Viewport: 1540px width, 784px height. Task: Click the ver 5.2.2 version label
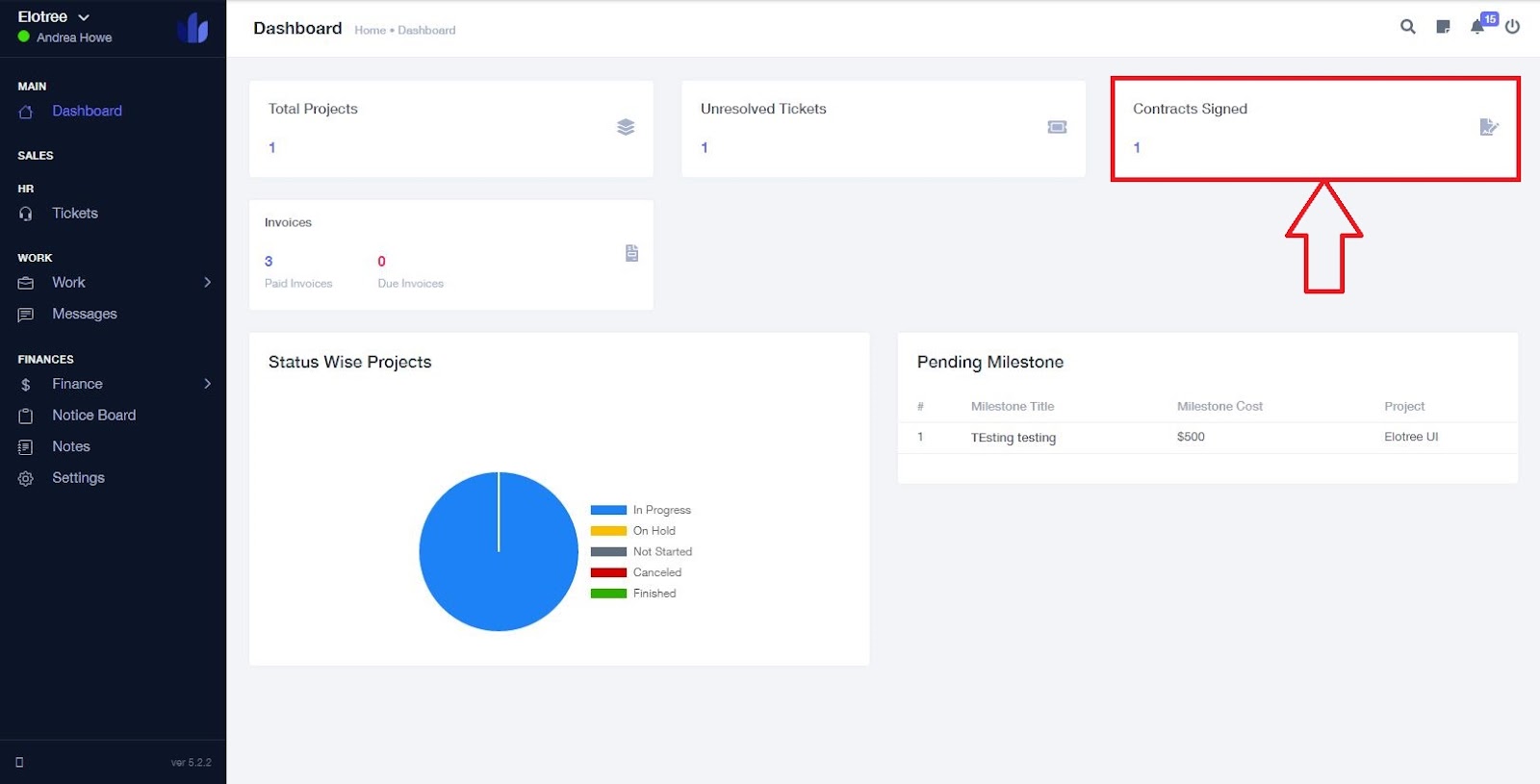192,763
